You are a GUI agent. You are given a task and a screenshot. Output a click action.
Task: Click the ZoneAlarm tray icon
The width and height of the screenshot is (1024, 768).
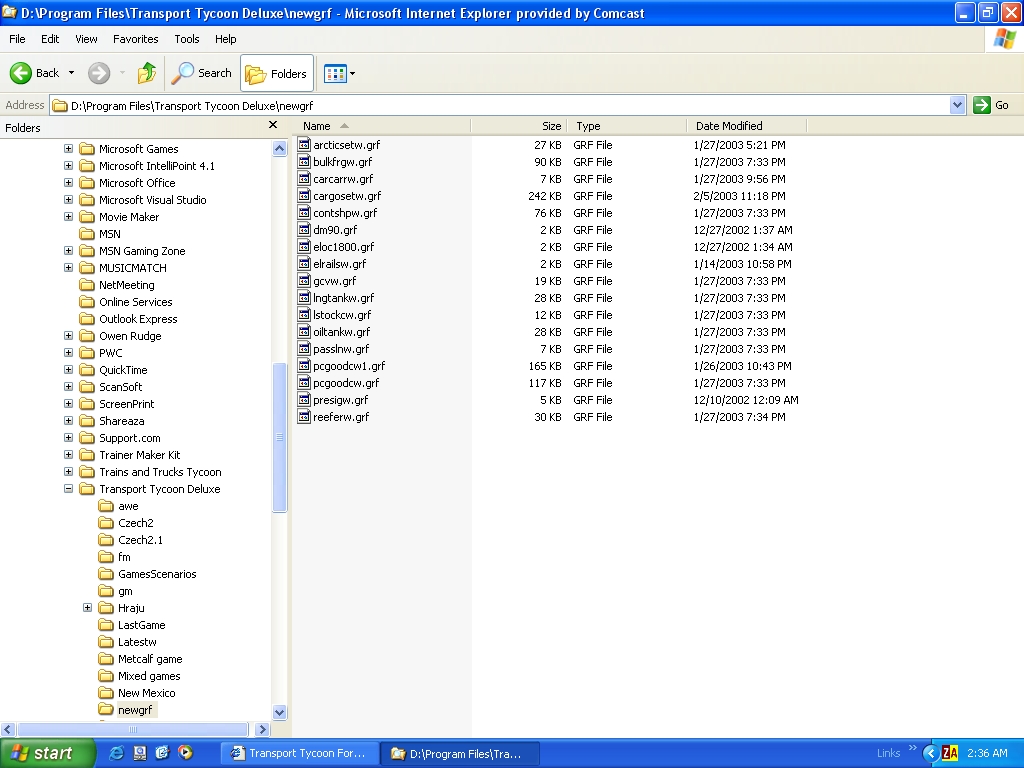950,753
